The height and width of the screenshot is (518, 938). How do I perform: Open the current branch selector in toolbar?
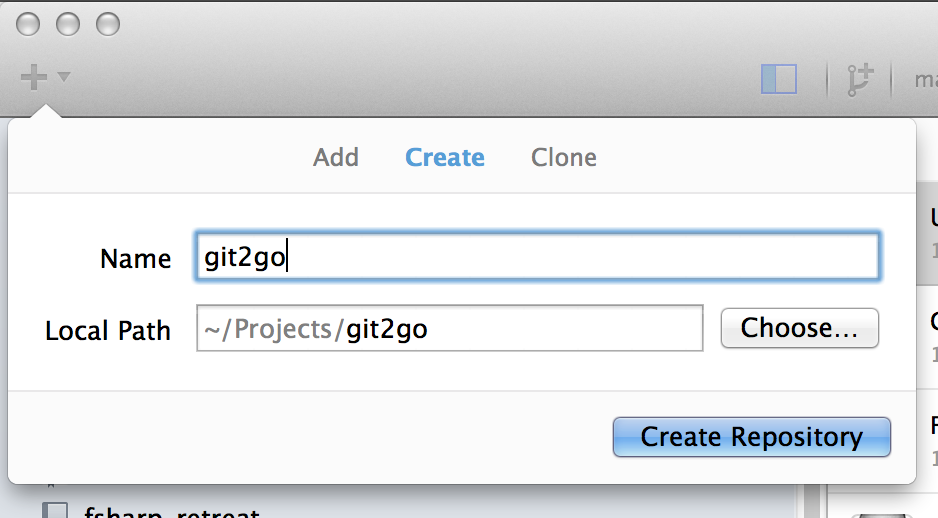tap(925, 80)
